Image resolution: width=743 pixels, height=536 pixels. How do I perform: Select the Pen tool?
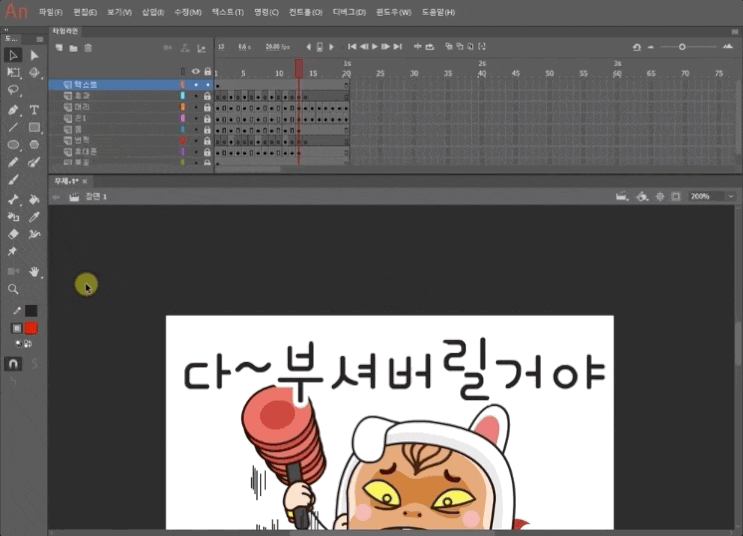point(13,110)
